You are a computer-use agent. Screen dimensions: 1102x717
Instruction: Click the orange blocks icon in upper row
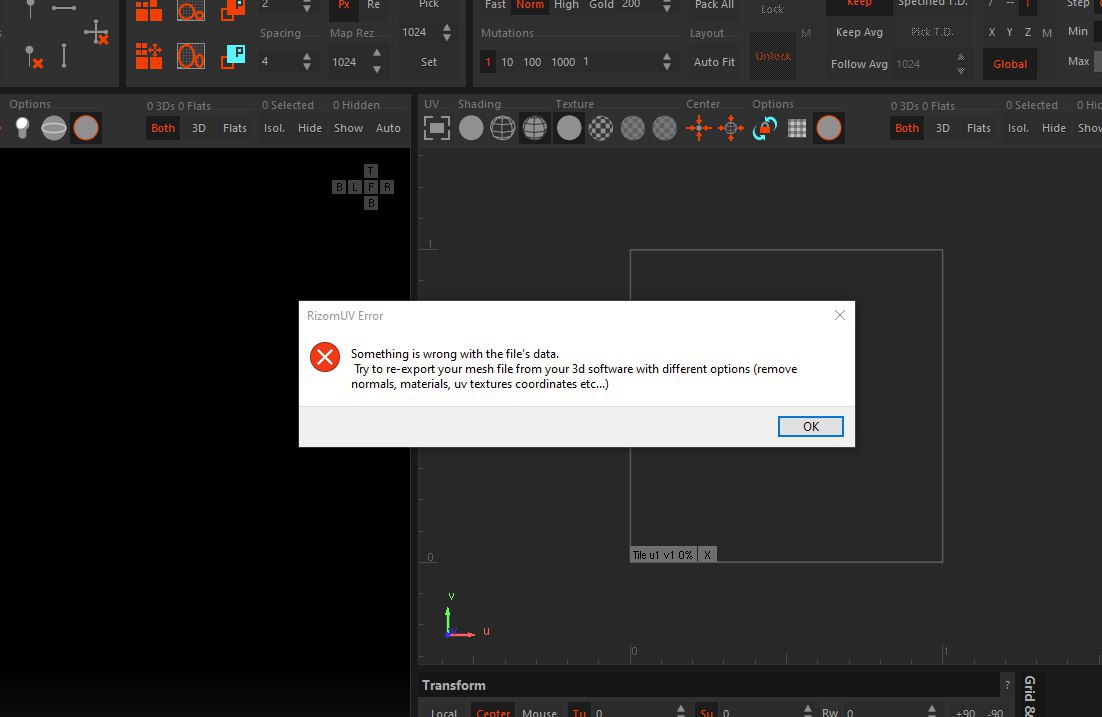pos(148,11)
